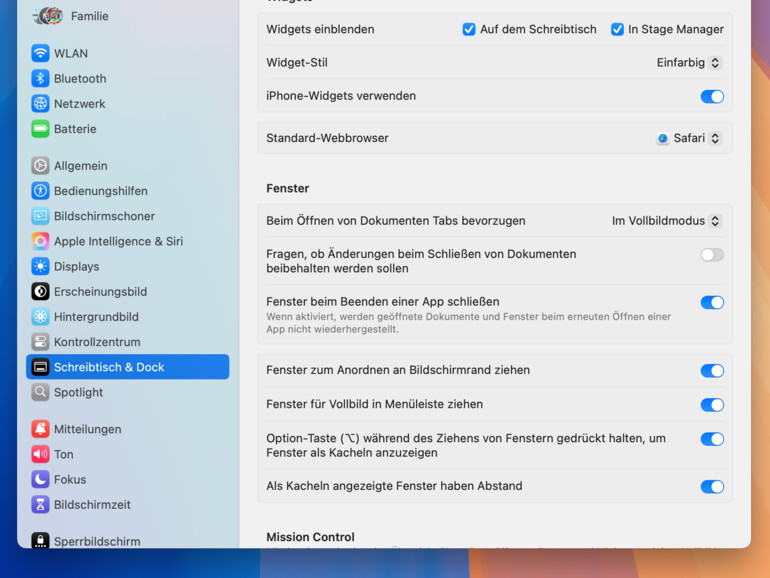Disable iPhone-Widgets verwenden switch
The image size is (770, 578).
point(712,96)
